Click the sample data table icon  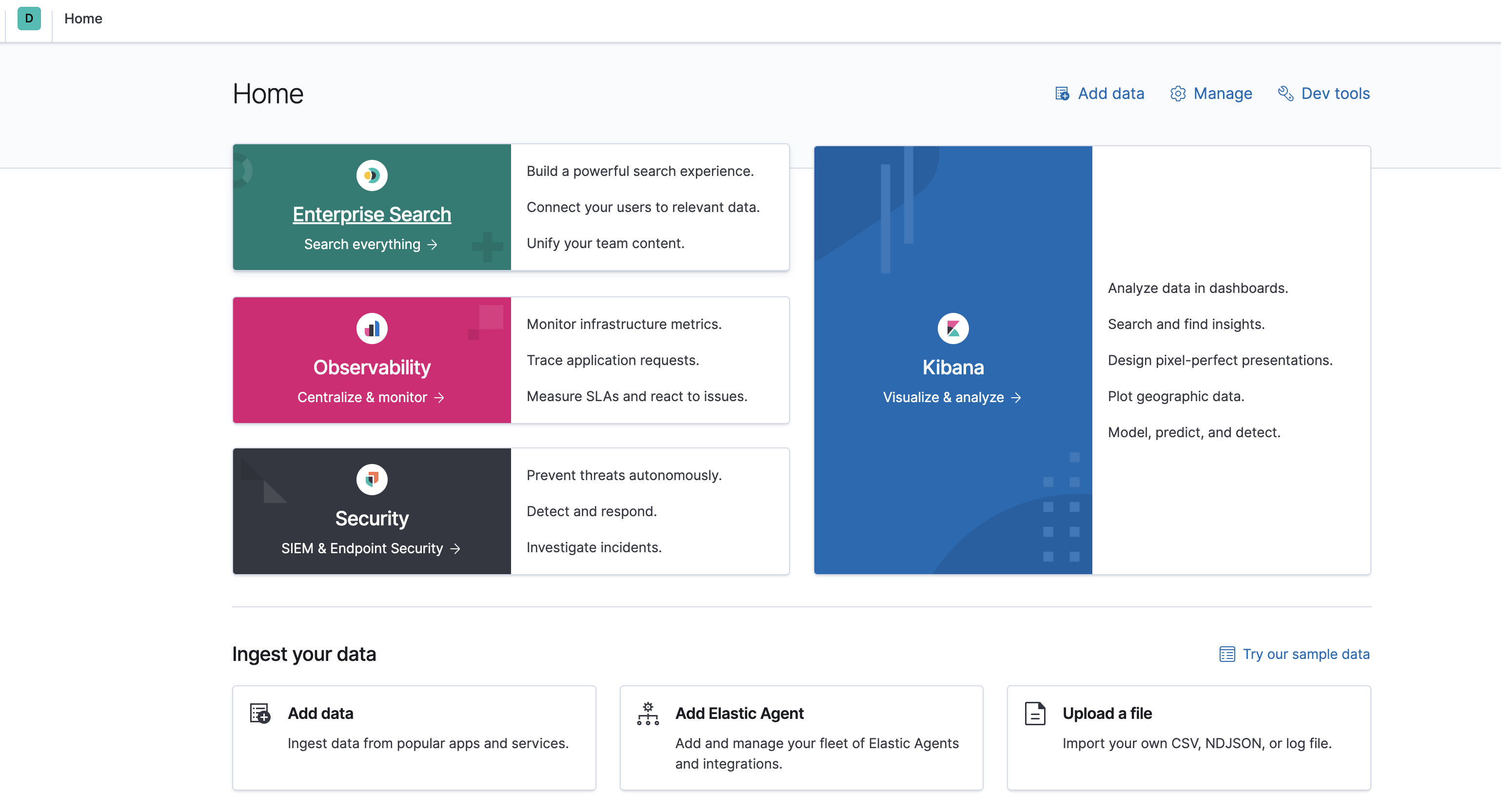[x=1227, y=654]
